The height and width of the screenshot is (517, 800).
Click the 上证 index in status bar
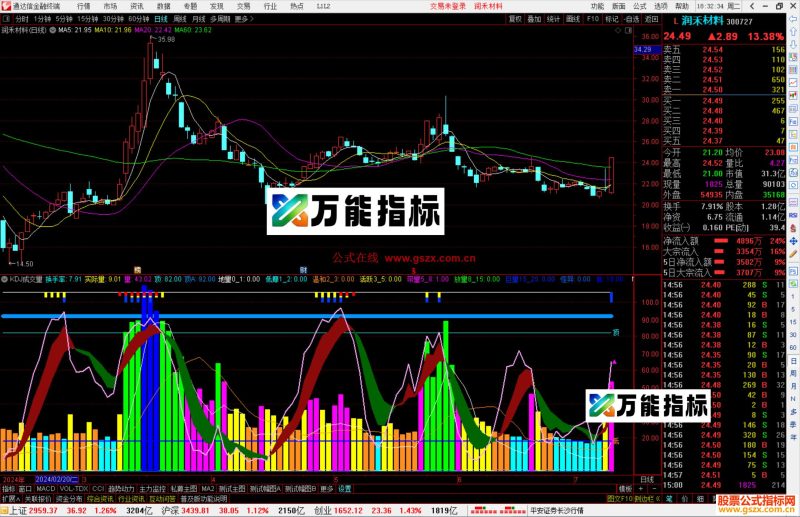(x=18, y=510)
